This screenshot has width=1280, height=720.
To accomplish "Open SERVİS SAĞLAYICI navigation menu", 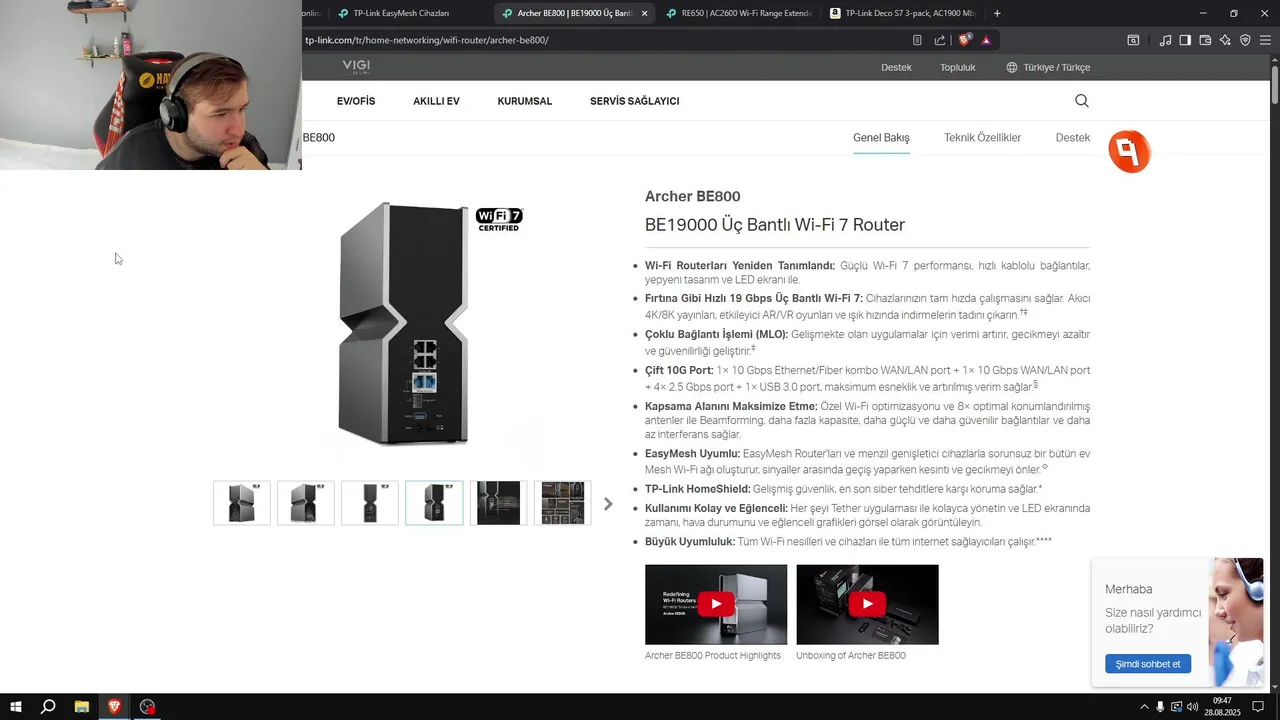I will 634,101.
